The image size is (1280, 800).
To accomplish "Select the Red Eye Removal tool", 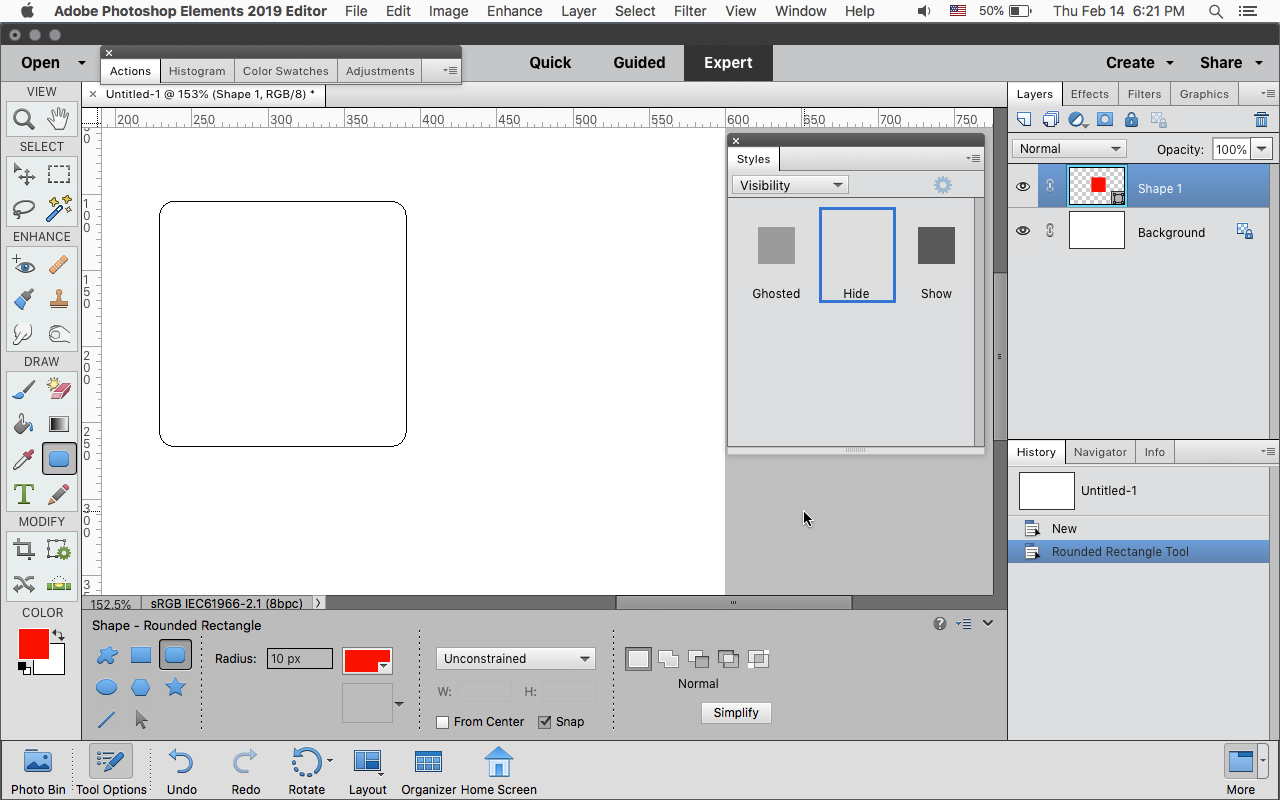I will tap(24, 265).
